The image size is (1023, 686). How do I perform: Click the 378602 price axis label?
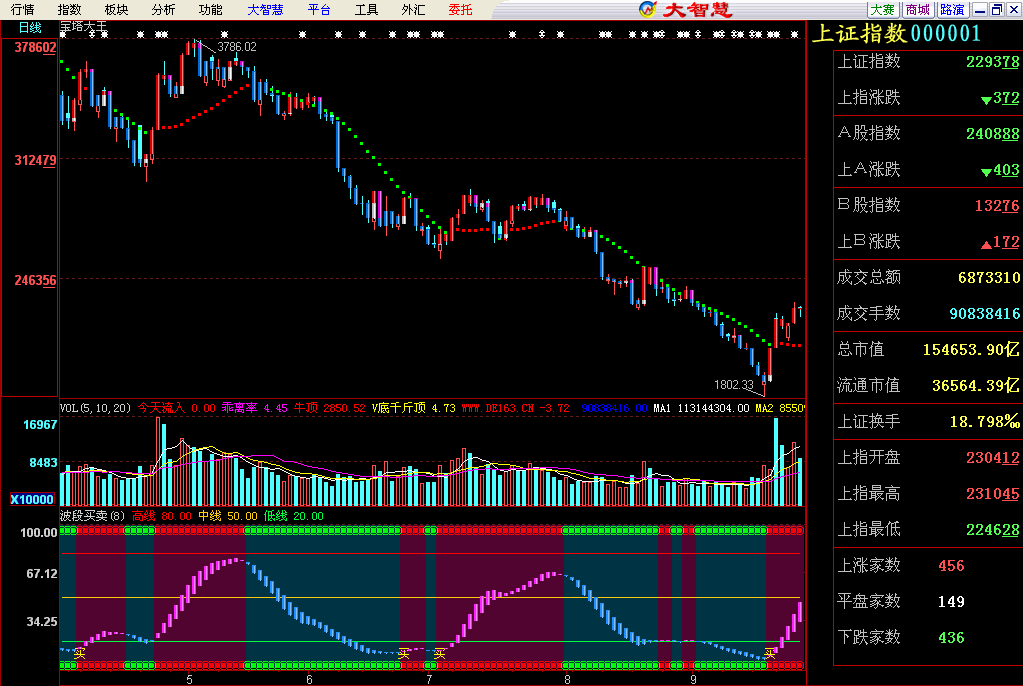[35, 47]
